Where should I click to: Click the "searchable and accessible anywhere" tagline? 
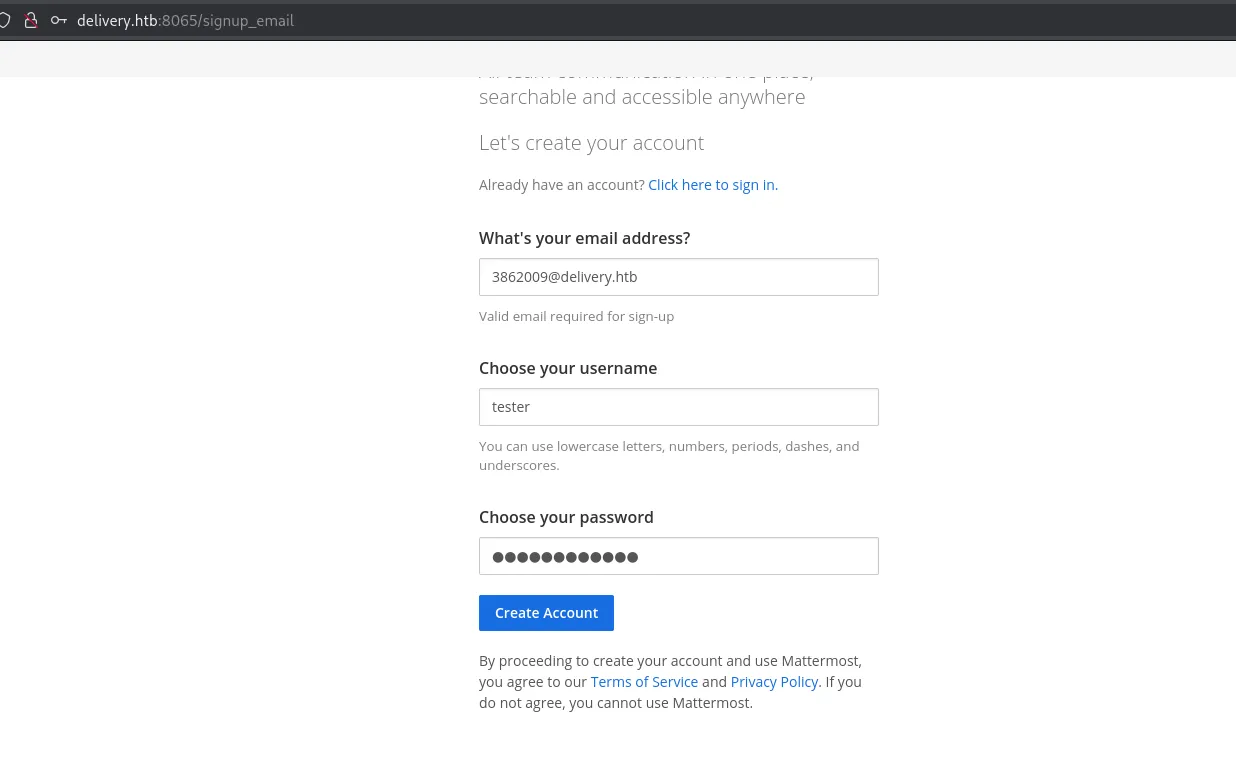tap(641, 97)
